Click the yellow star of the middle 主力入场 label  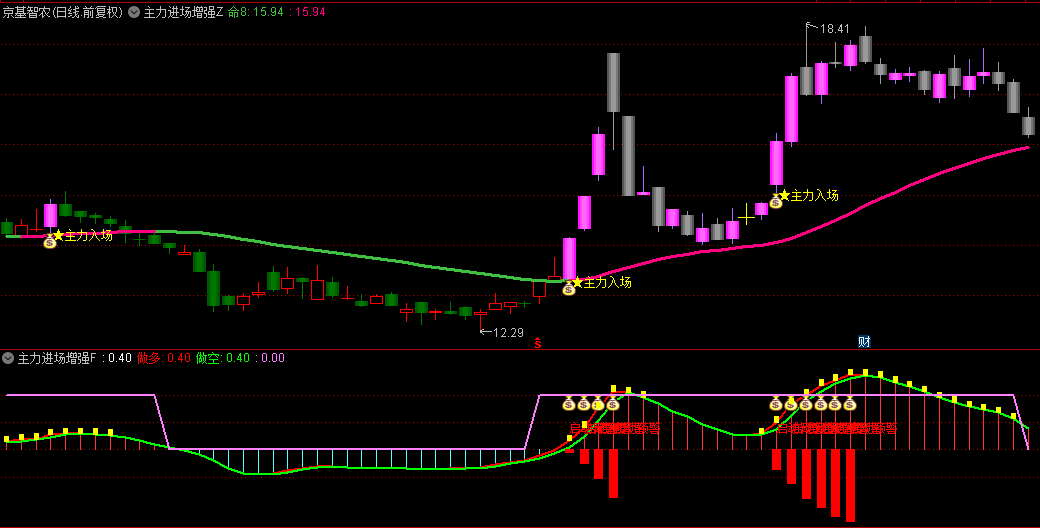point(577,282)
